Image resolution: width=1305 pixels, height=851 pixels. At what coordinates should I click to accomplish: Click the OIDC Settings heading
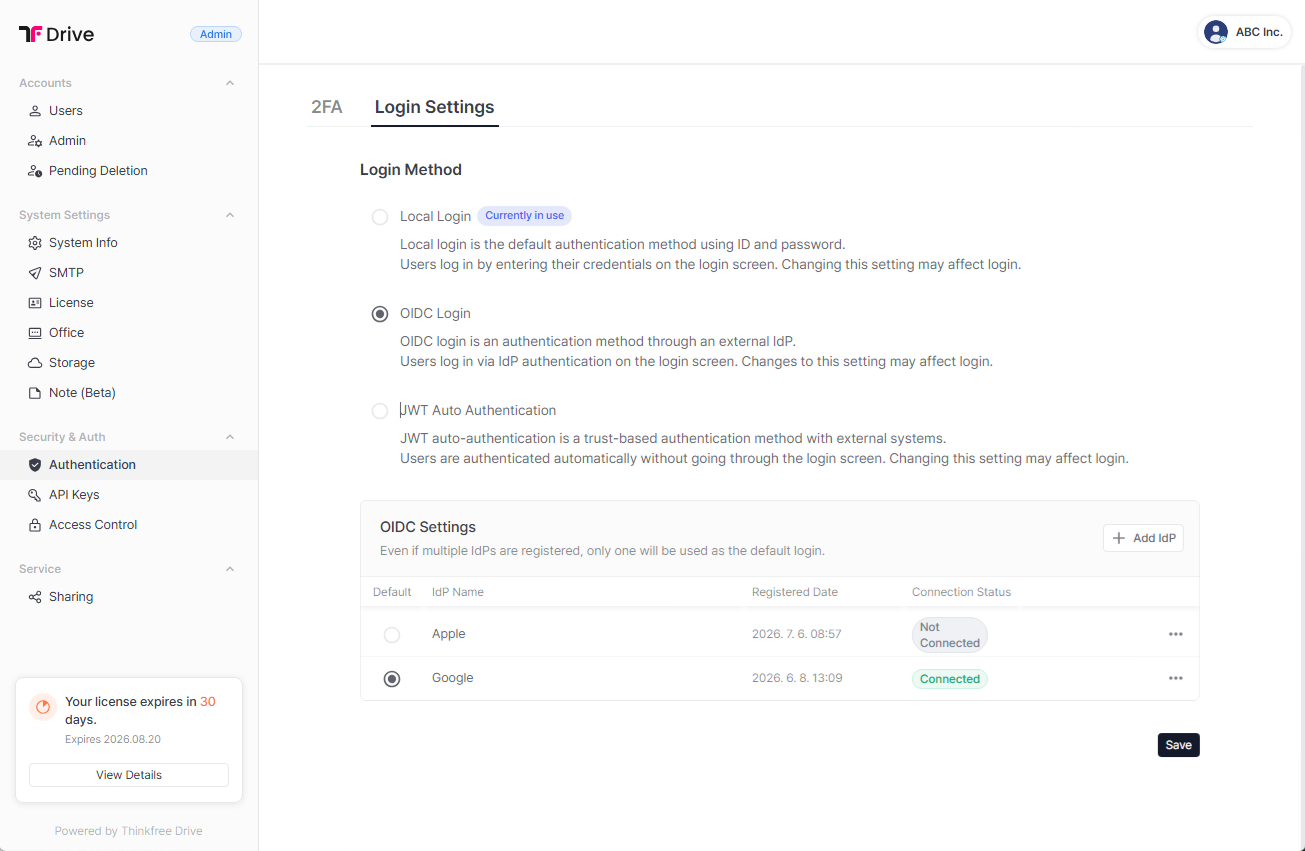point(428,527)
